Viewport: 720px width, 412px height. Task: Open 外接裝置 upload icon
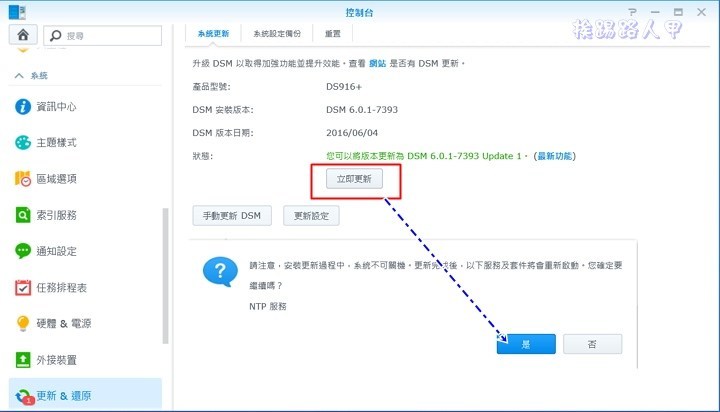click(22, 360)
